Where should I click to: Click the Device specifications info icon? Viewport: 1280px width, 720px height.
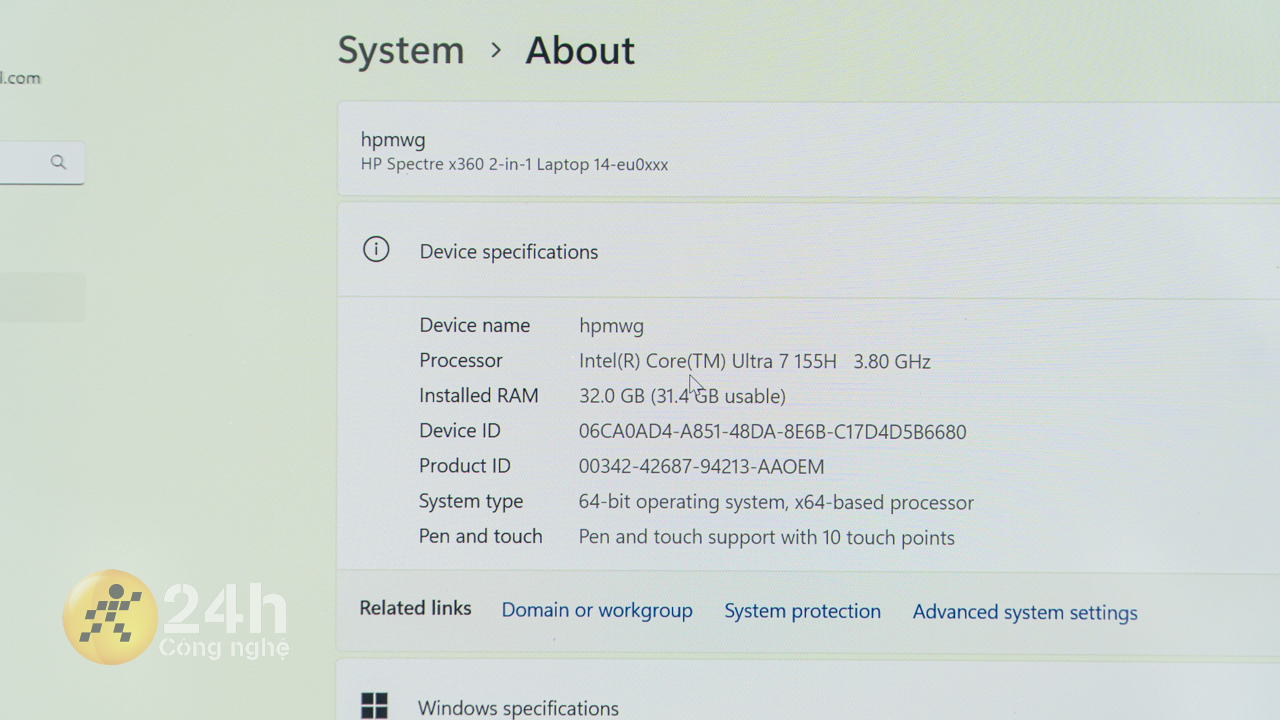click(376, 250)
